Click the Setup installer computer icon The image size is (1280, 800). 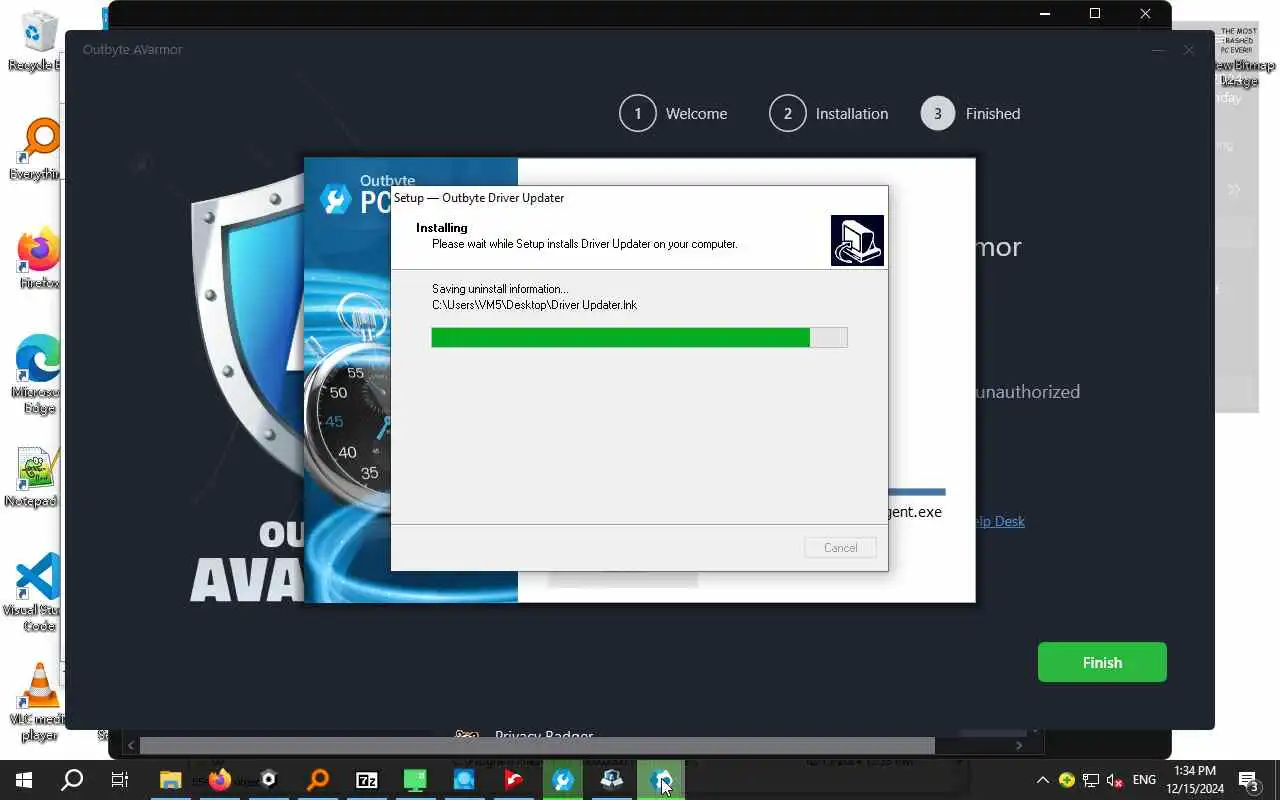click(x=857, y=240)
